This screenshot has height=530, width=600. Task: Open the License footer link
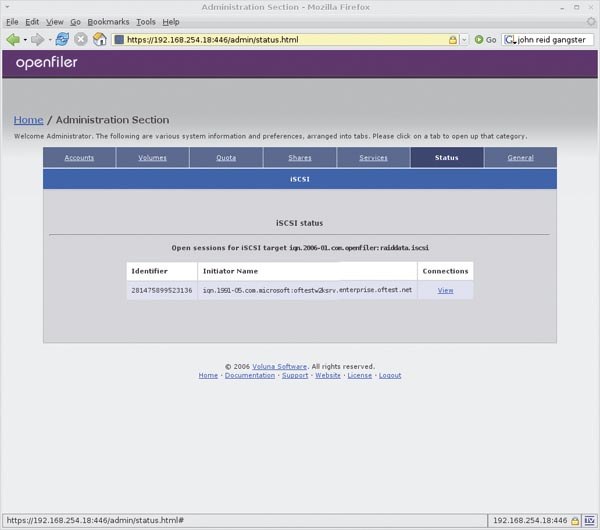[360, 375]
